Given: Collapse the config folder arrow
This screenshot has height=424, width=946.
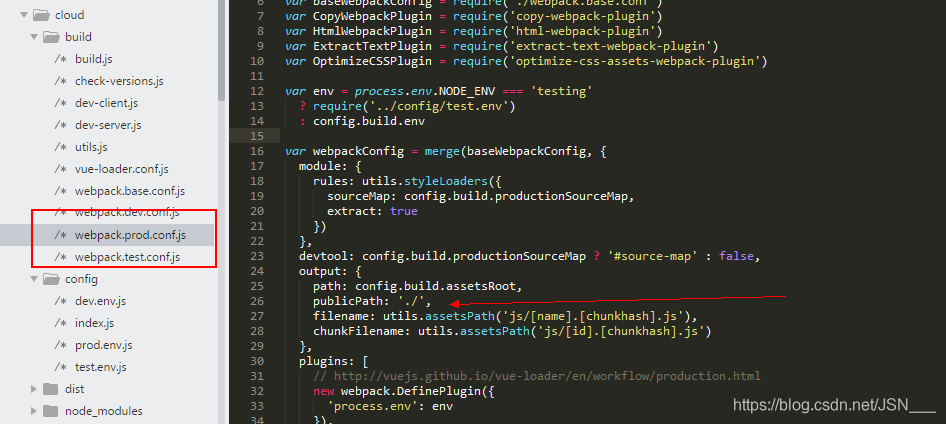Looking at the screenshot, I should tap(34, 279).
